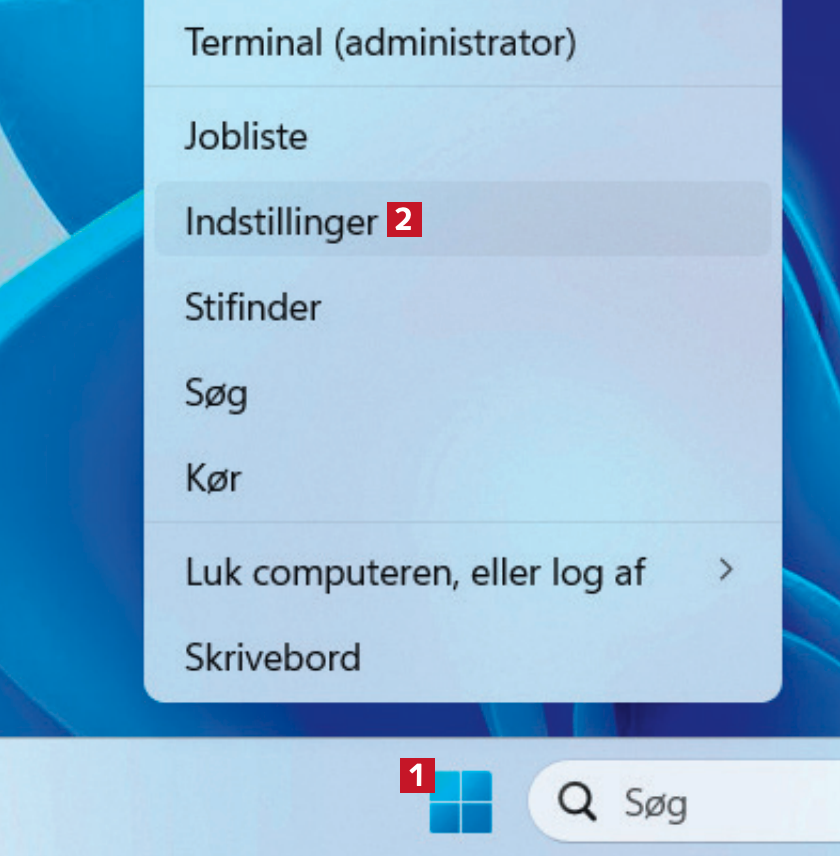This screenshot has height=856, width=840.
Task: Click the word "(administrator)" in Terminal entry
Action: 455,43
